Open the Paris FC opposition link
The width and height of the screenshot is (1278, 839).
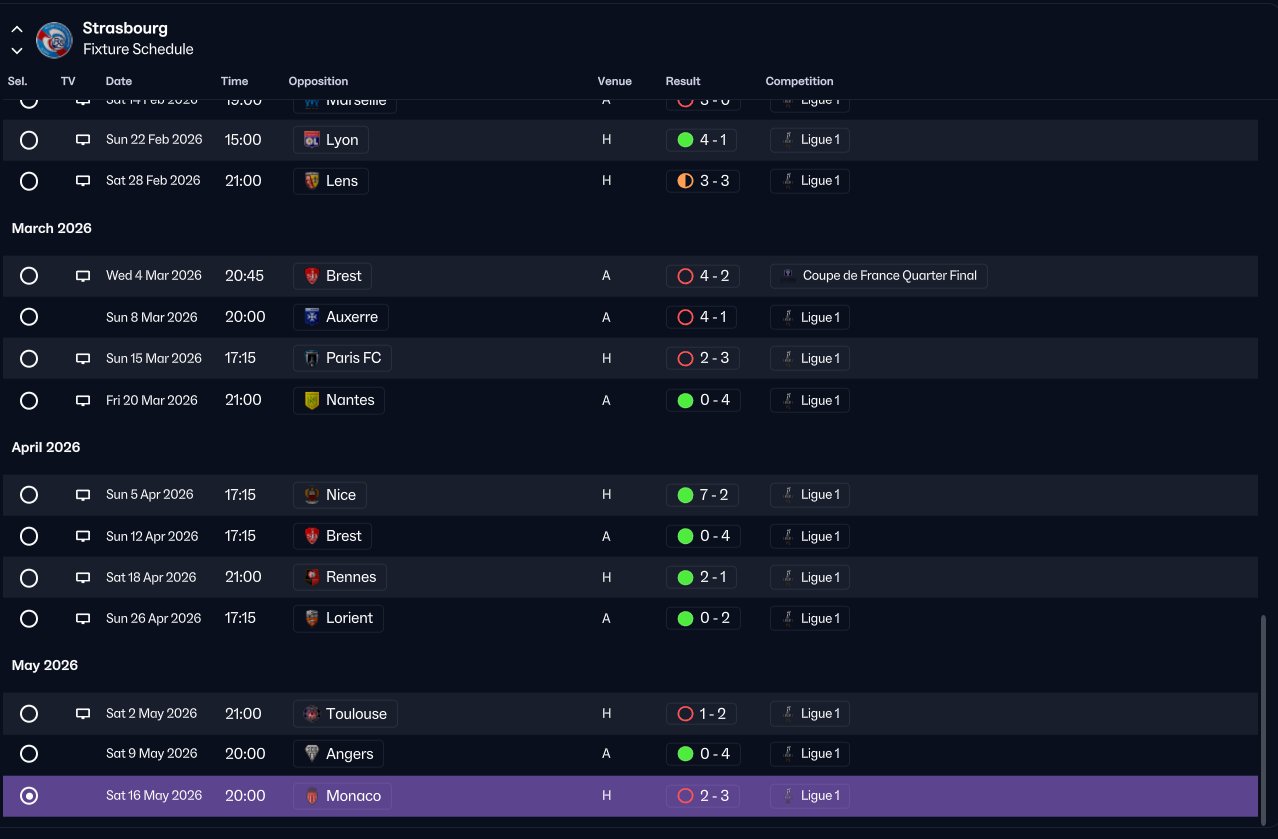pos(342,358)
